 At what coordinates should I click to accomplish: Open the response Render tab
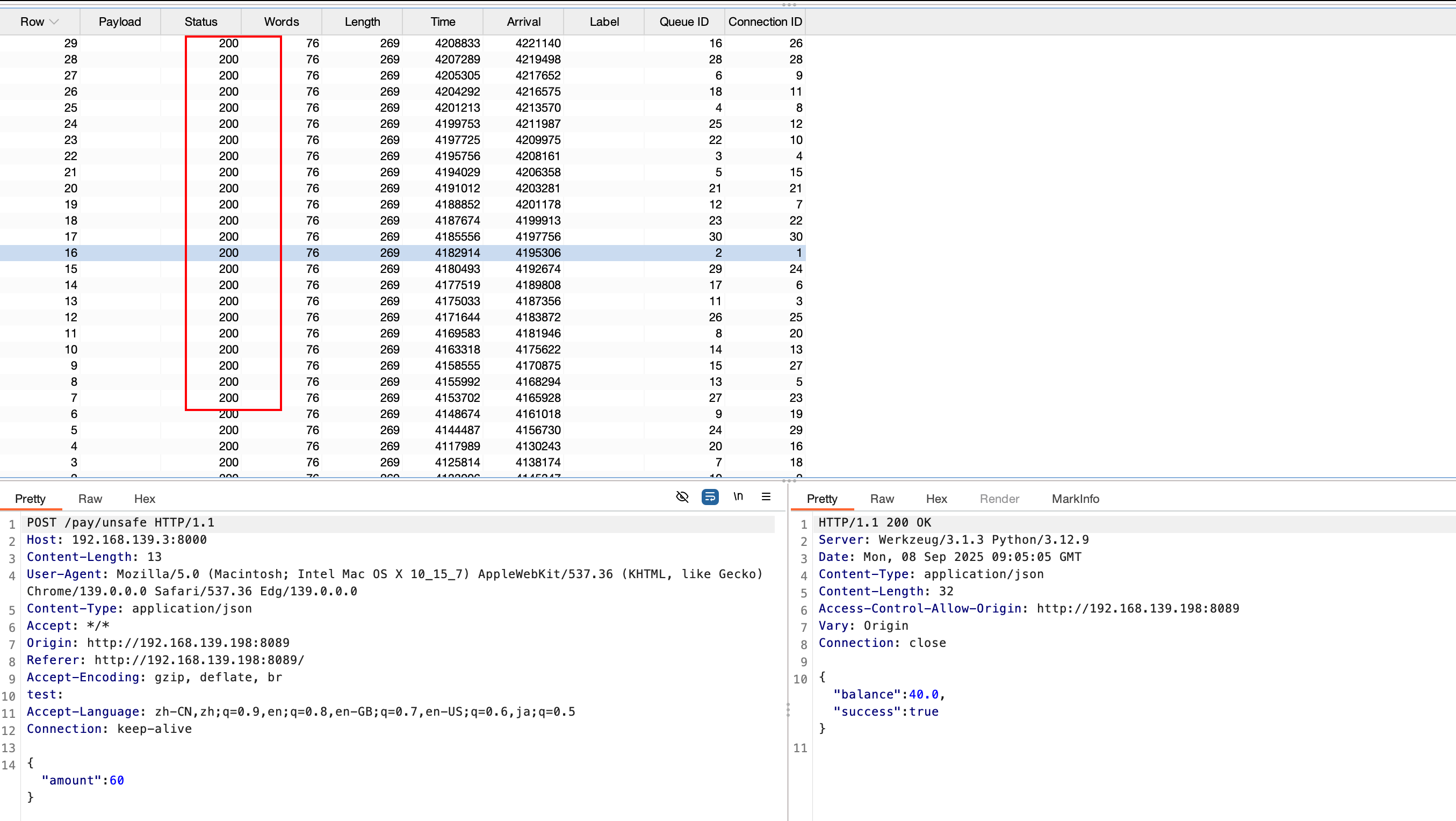[999, 499]
